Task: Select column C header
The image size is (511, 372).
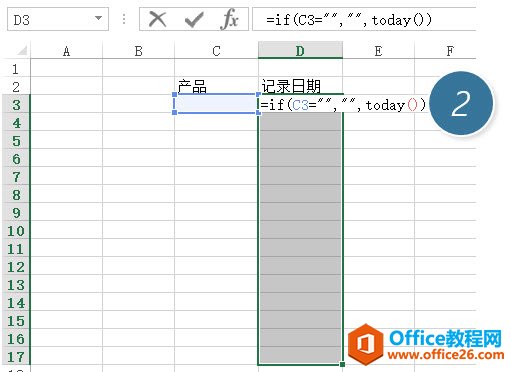Action: [x=216, y=50]
